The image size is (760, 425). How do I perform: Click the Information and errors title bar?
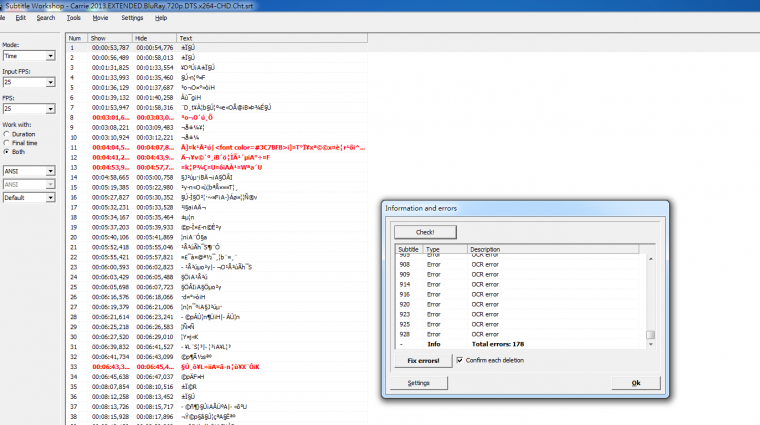click(x=525, y=208)
